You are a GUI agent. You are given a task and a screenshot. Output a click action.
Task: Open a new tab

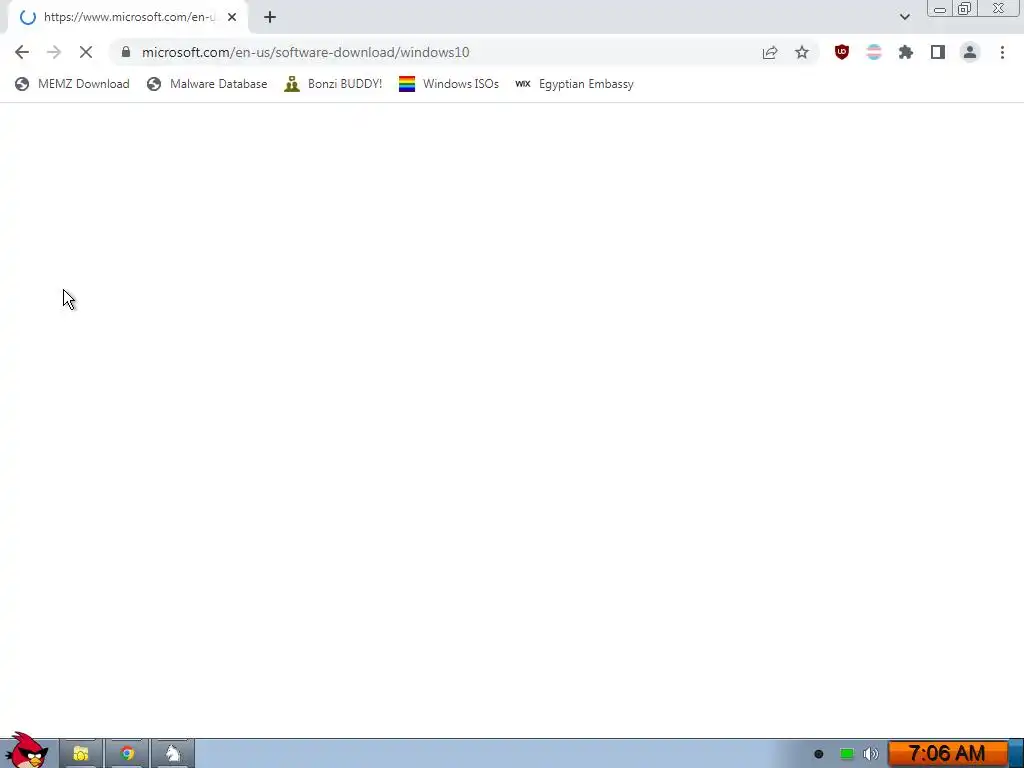click(270, 17)
